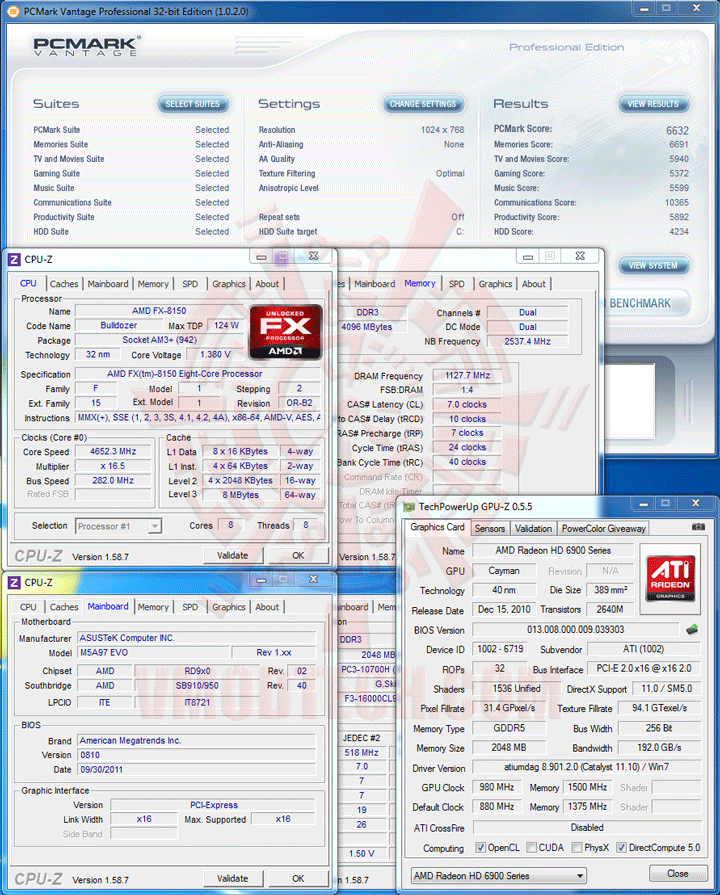Open the Graphics tab in the top CPU-Z window
The height and width of the screenshot is (895, 720).
point(228,284)
